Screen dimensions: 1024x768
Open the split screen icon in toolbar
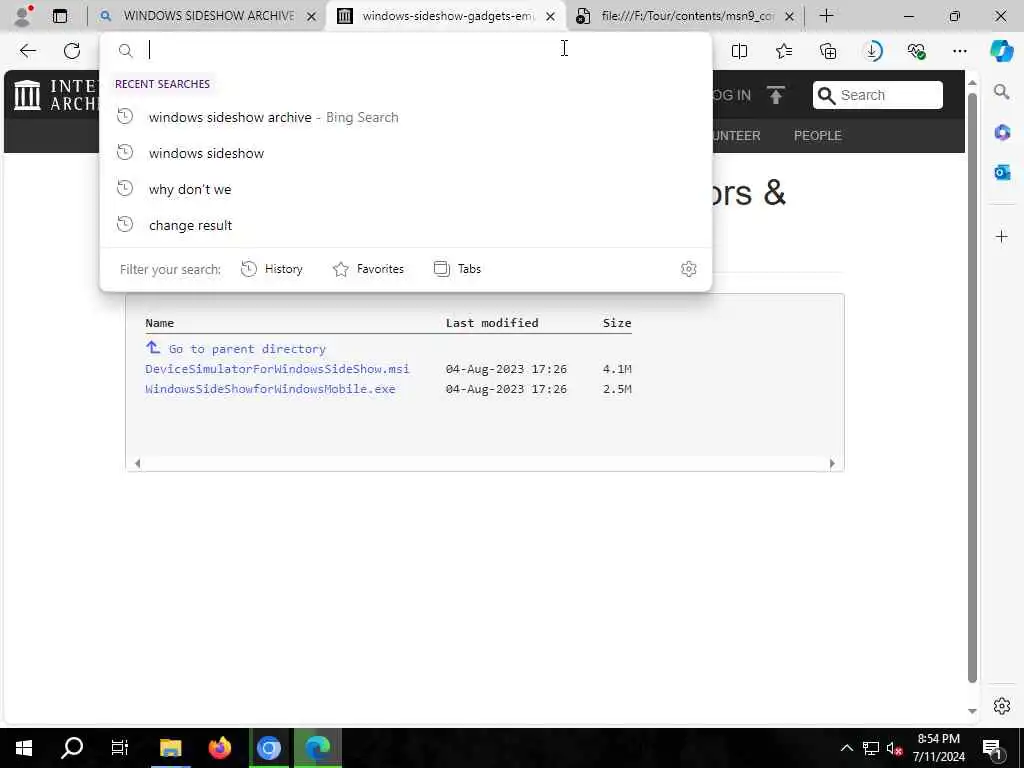(739, 50)
